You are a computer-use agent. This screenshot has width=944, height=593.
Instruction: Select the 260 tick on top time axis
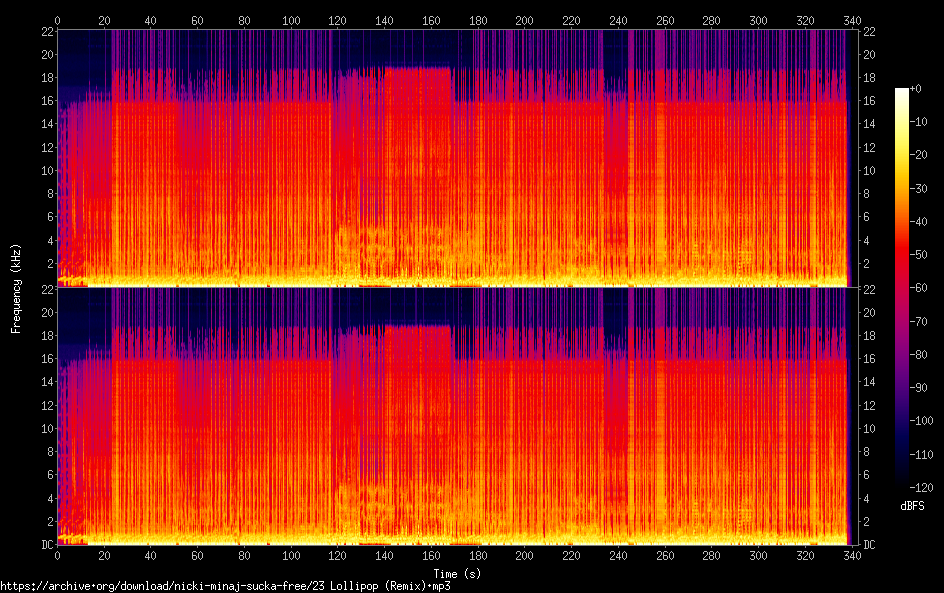pos(665,20)
